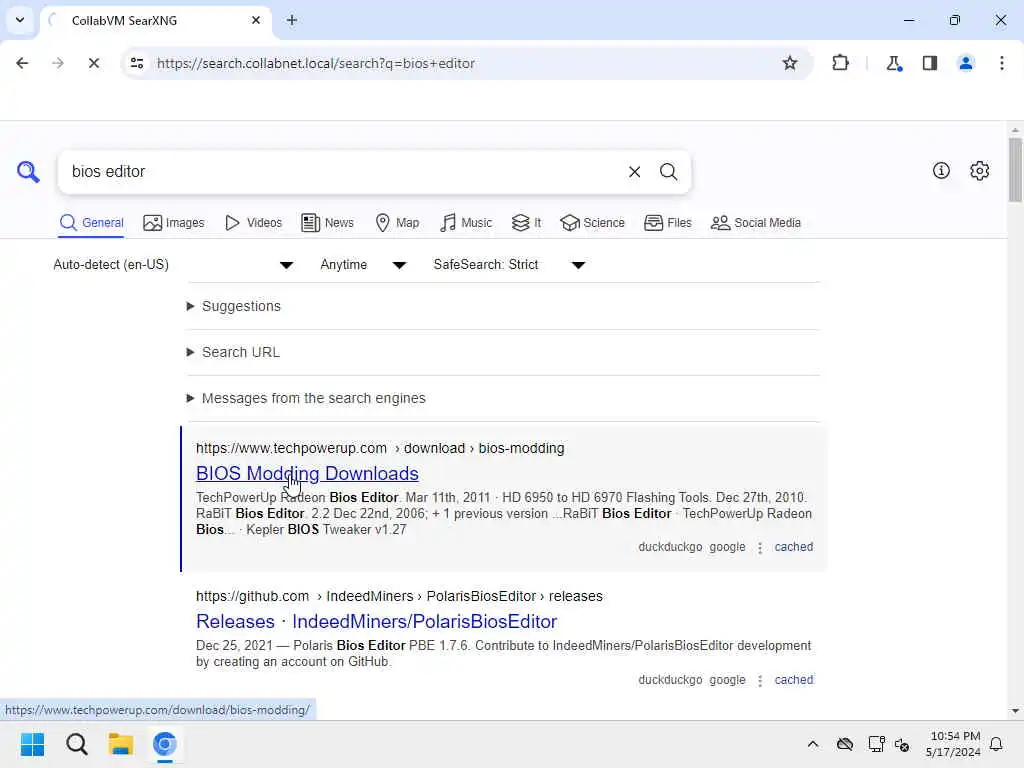Switch to the Music tab
Image resolution: width=1024 pixels, height=768 pixels.
[x=466, y=223]
